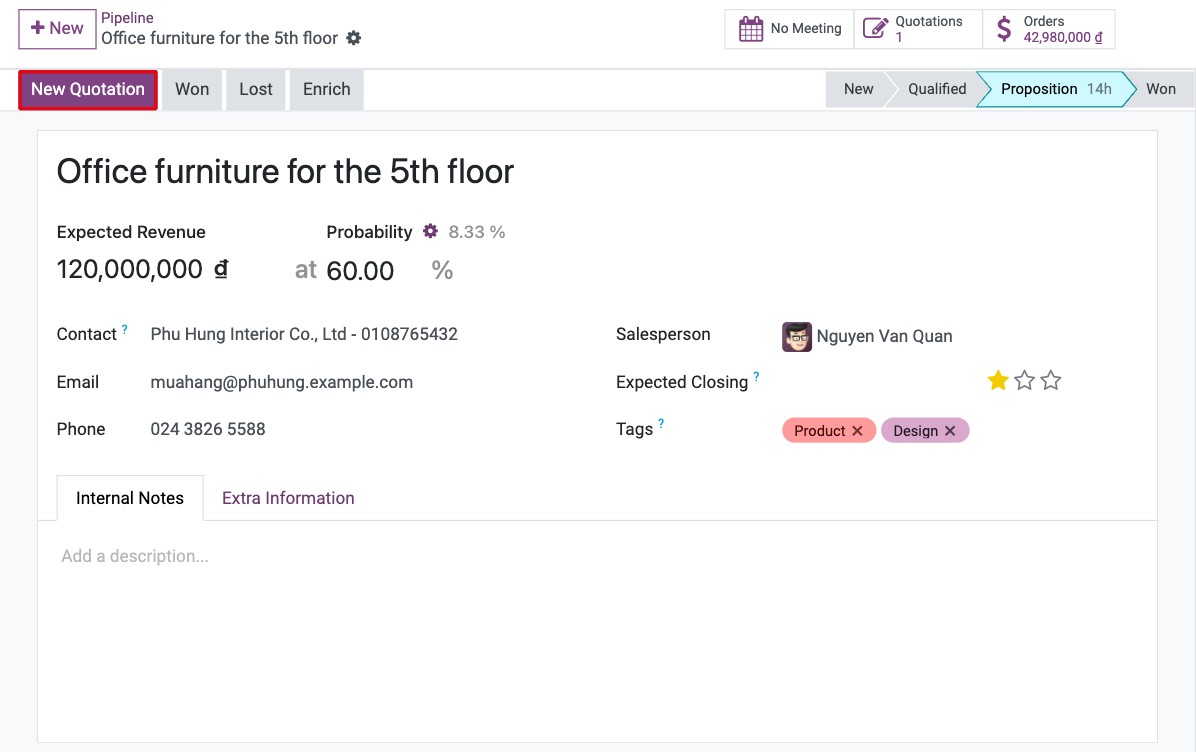
Task: Remove the Product tag
Action: point(857,431)
